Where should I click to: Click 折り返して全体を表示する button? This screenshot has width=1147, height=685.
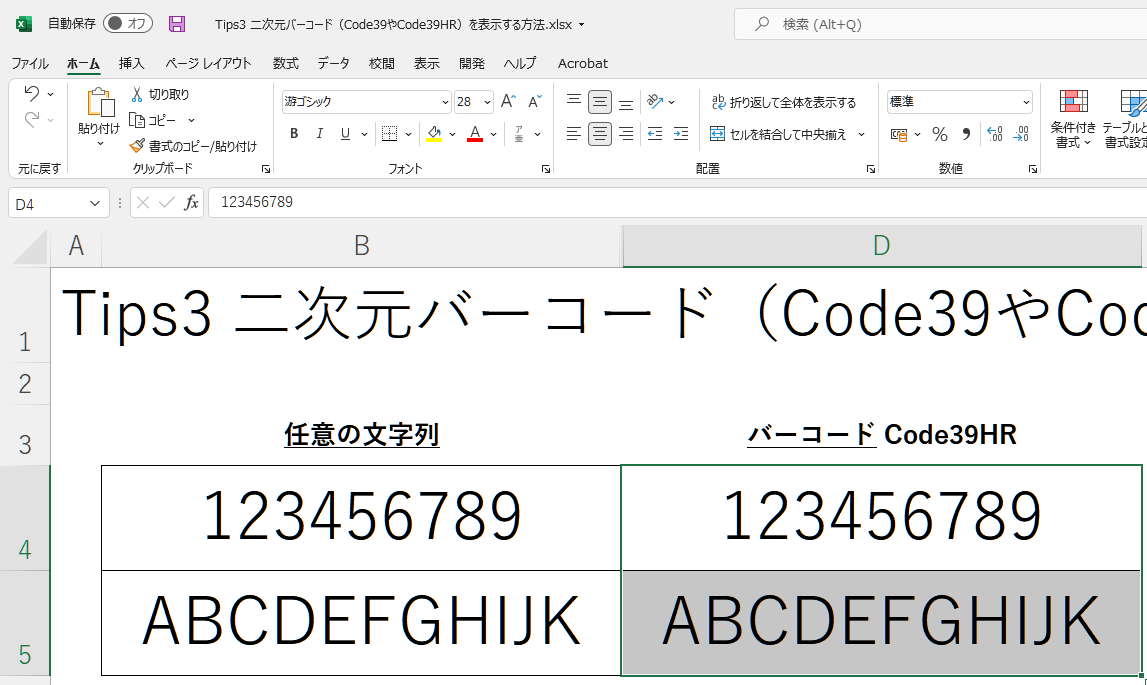(784, 102)
